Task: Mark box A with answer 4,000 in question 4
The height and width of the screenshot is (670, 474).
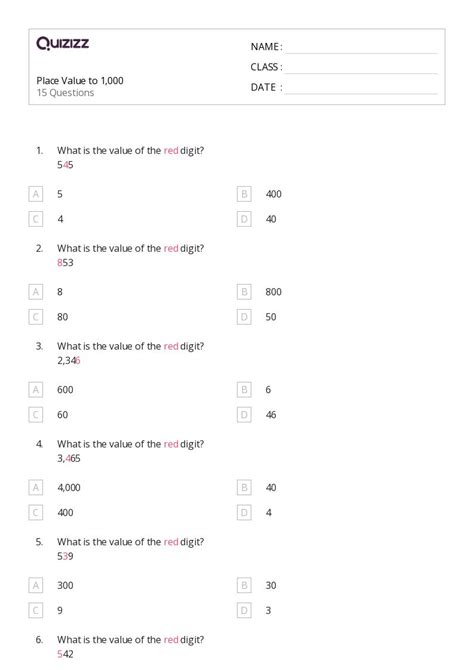Action: (35, 488)
